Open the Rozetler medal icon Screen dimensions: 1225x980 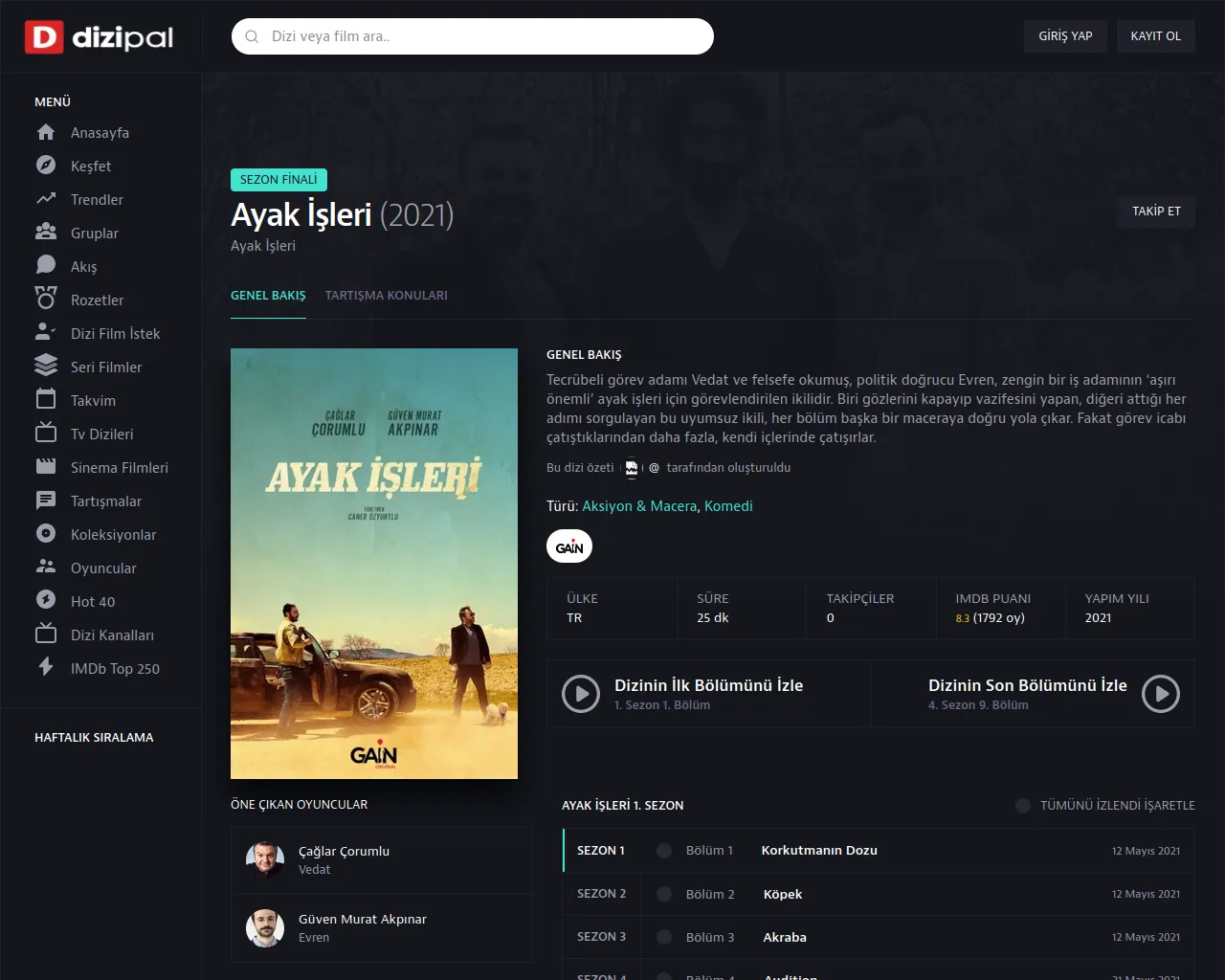click(x=46, y=300)
